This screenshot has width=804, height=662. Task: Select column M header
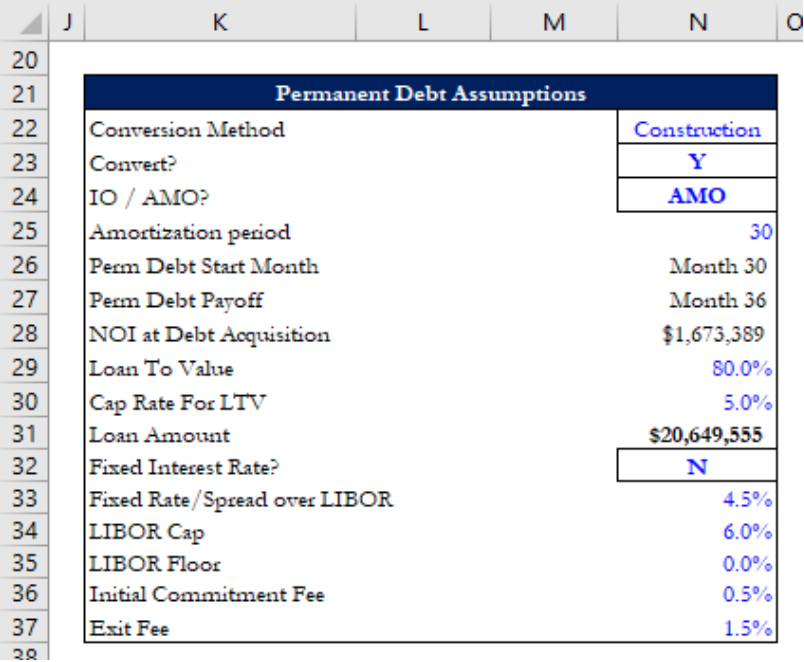point(554,21)
